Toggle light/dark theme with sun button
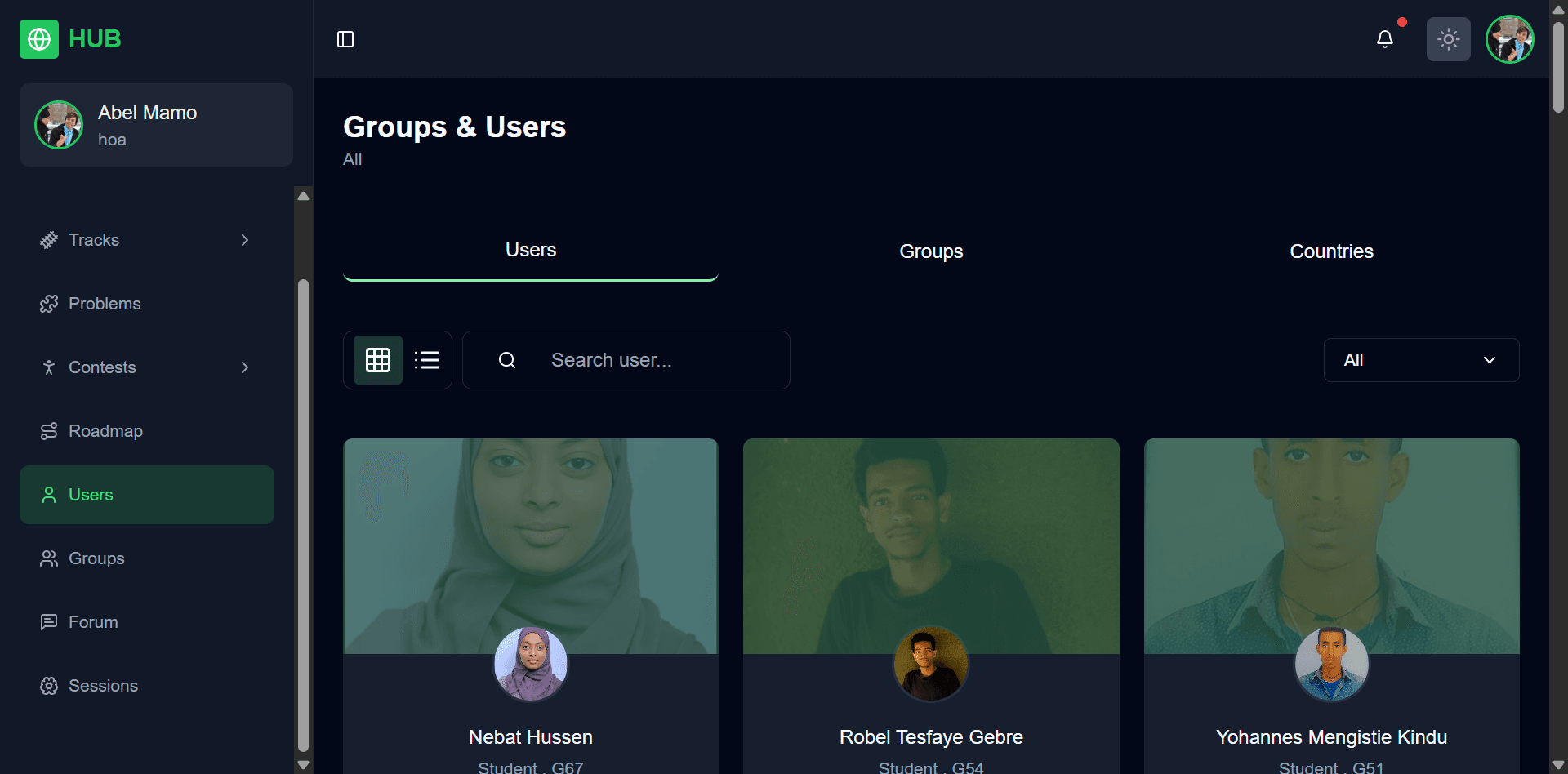Viewport: 1568px width, 774px height. [x=1448, y=39]
